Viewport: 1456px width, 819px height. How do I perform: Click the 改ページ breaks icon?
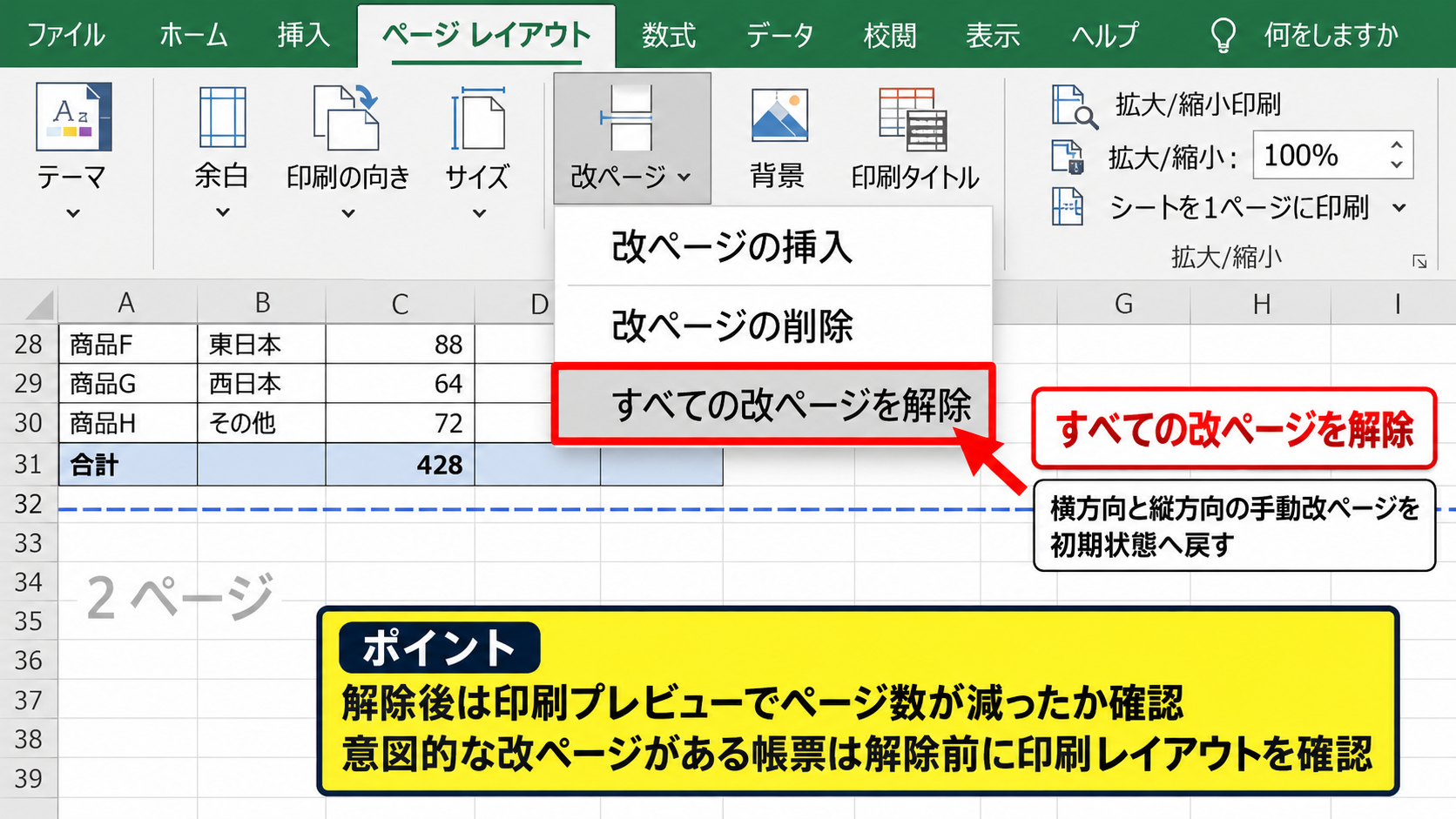625,117
